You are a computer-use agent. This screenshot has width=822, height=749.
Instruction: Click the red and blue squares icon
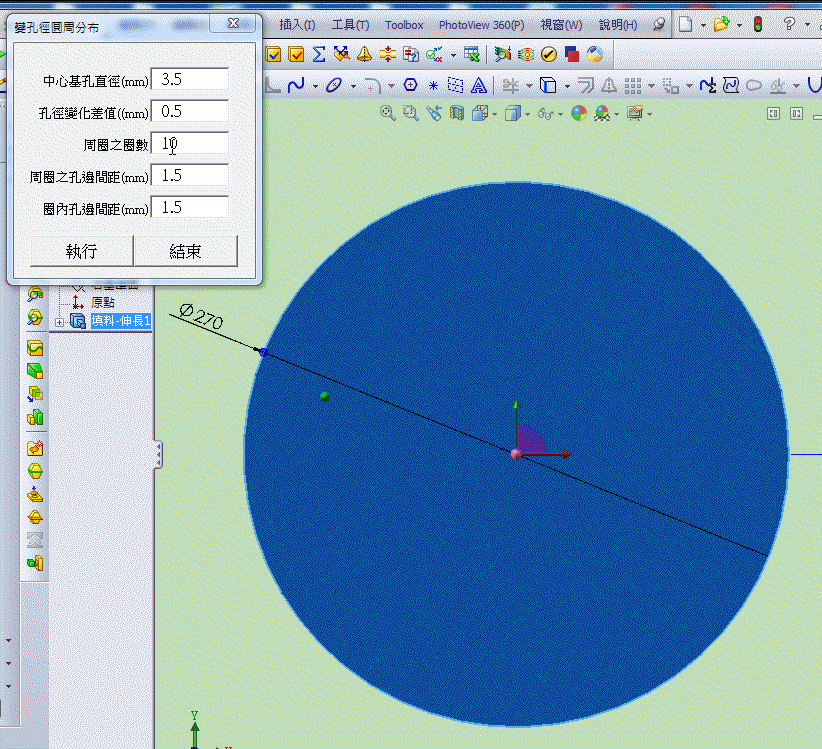571,54
